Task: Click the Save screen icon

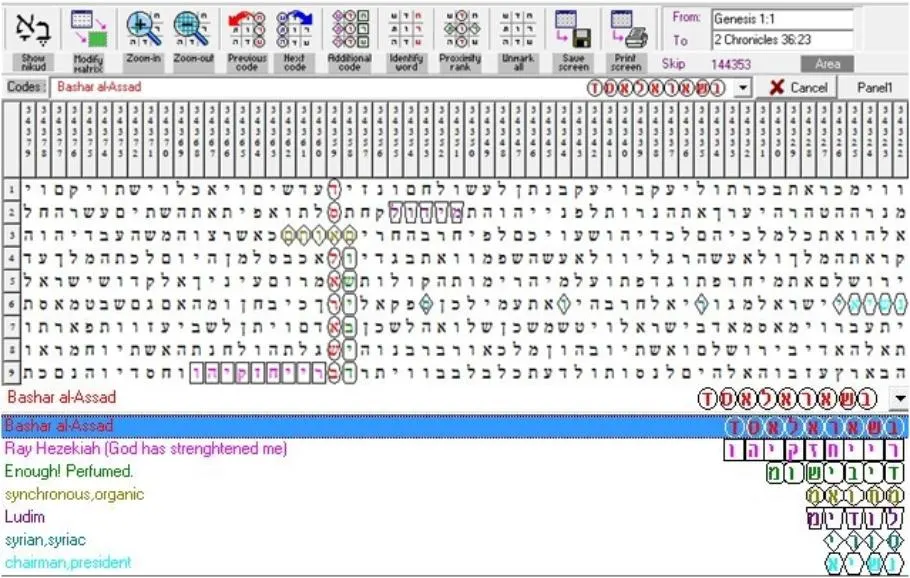Action: [573, 29]
